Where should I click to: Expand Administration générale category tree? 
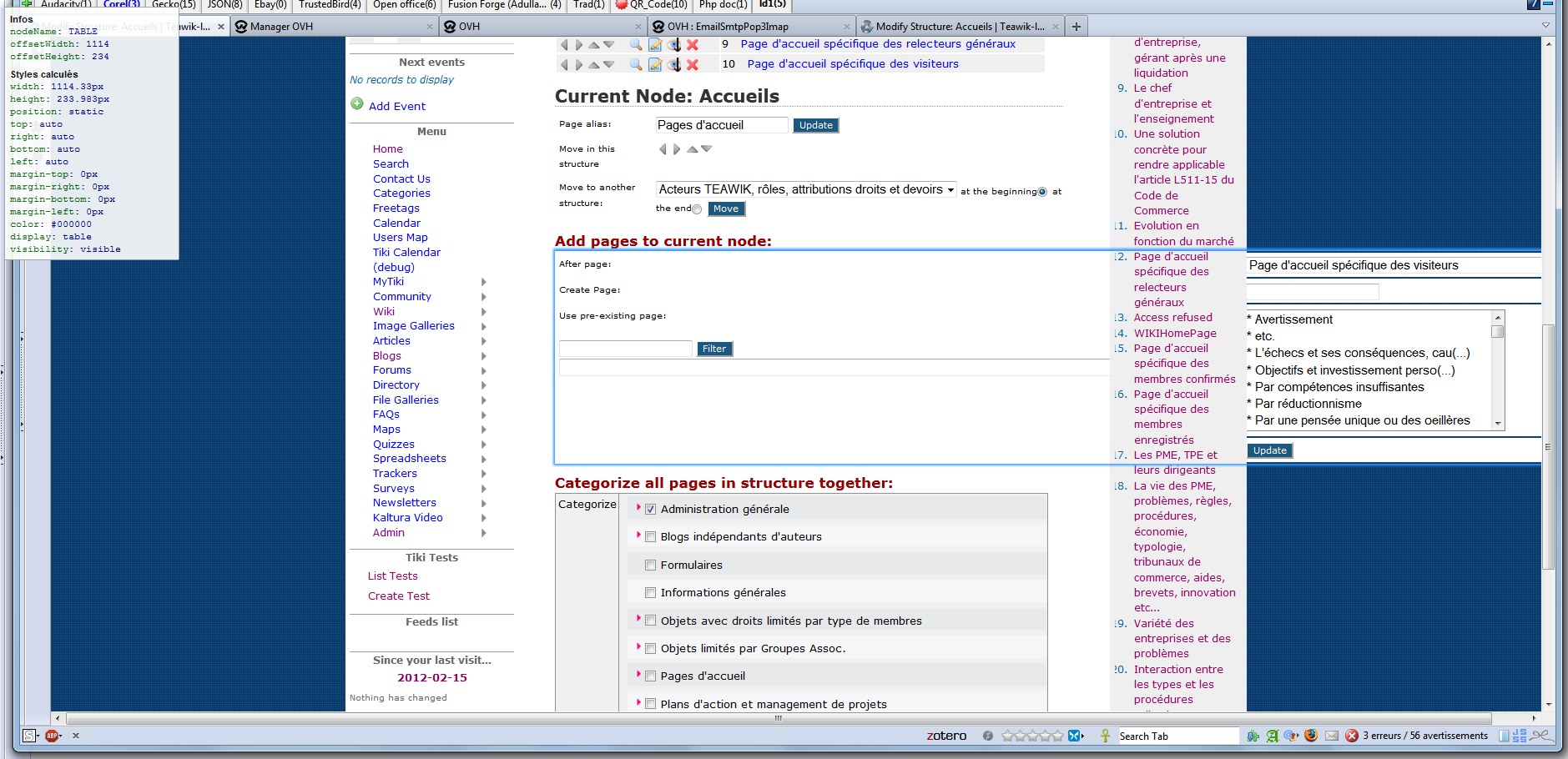point(638,507)
